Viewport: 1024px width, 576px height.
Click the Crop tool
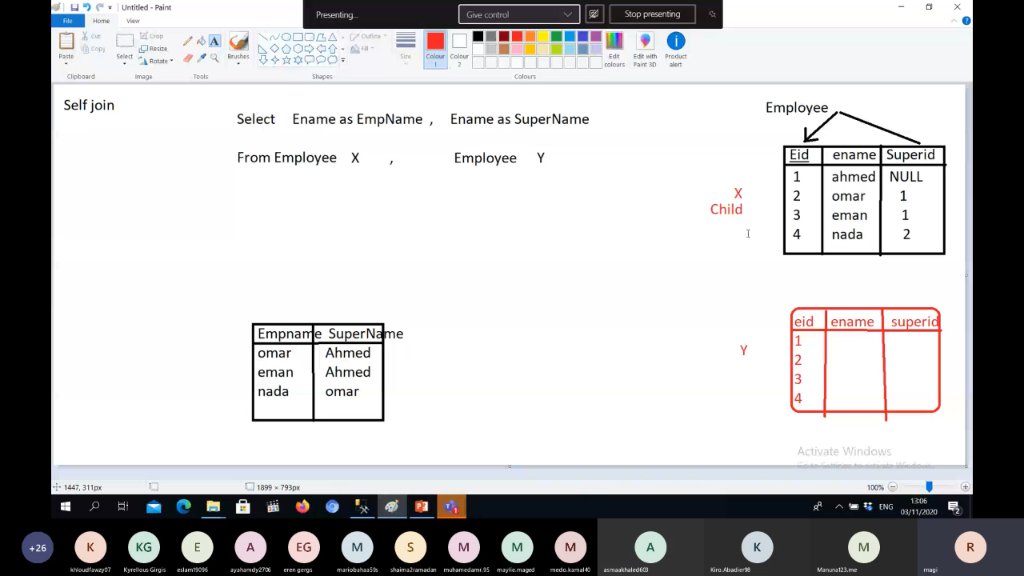tap(152, 36)
